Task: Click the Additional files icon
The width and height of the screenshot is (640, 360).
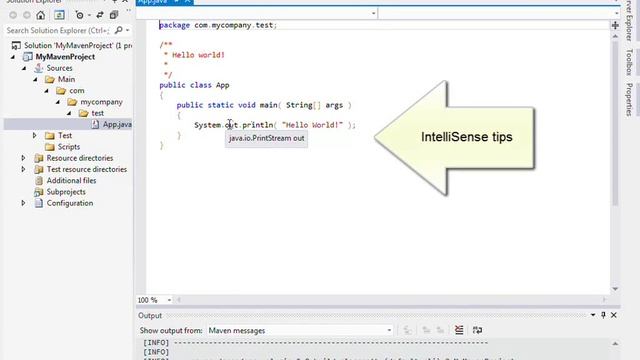Action: click(39, 180)
